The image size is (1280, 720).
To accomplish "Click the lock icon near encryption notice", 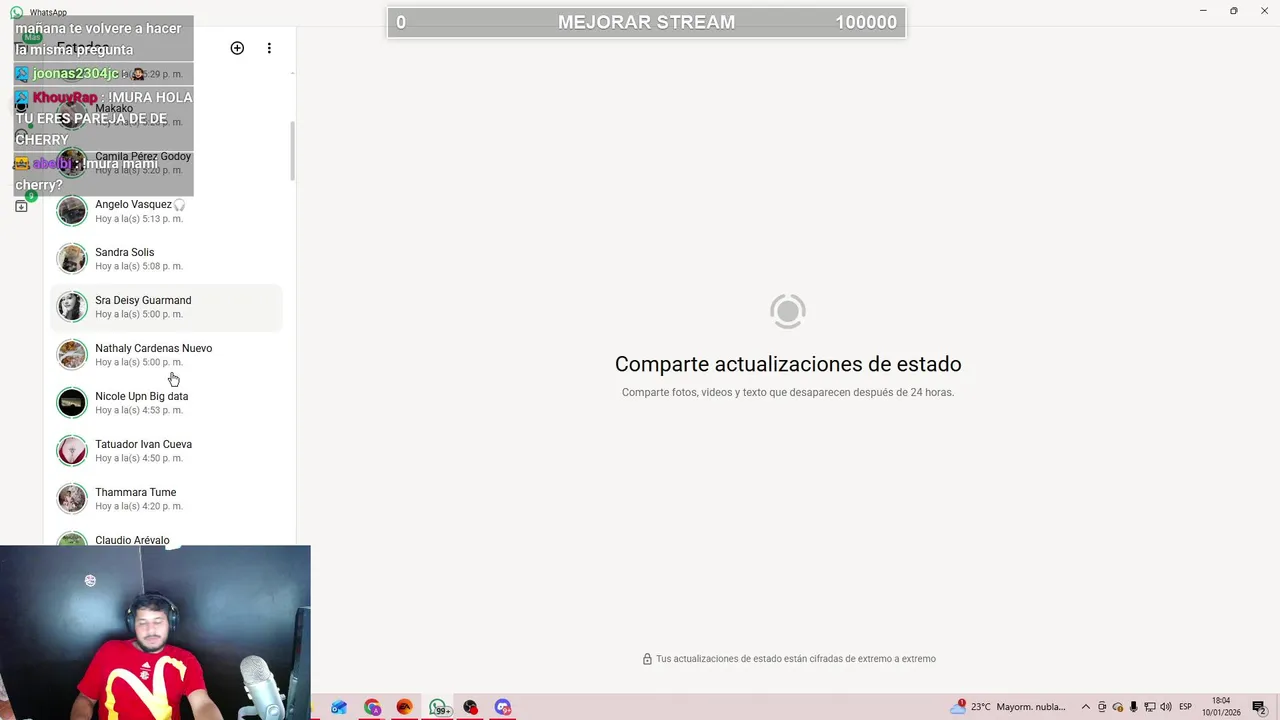I will (647, 659).
